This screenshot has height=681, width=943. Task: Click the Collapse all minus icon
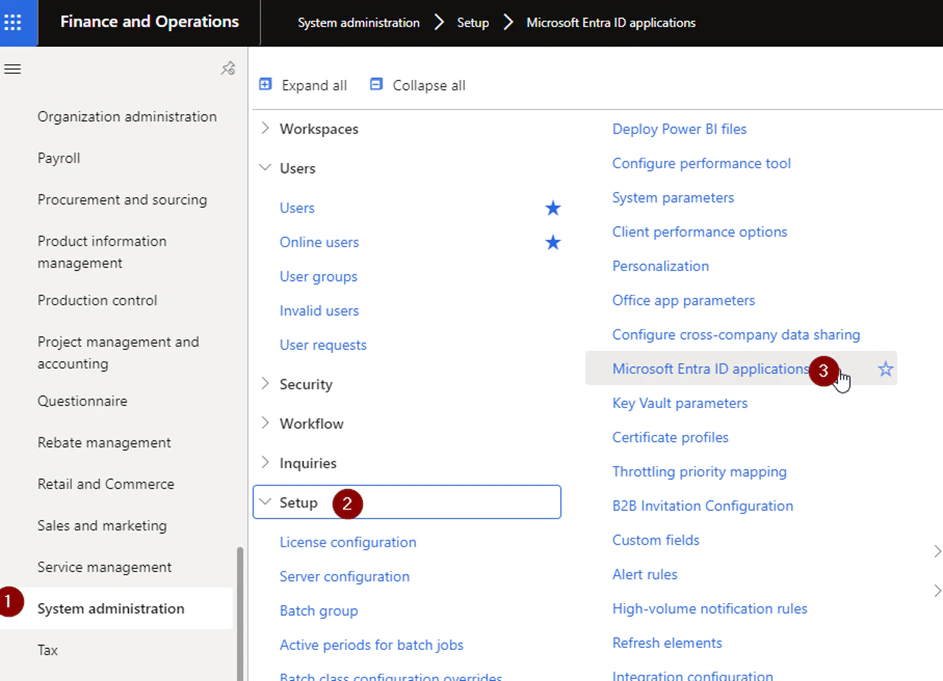[376, 84]
